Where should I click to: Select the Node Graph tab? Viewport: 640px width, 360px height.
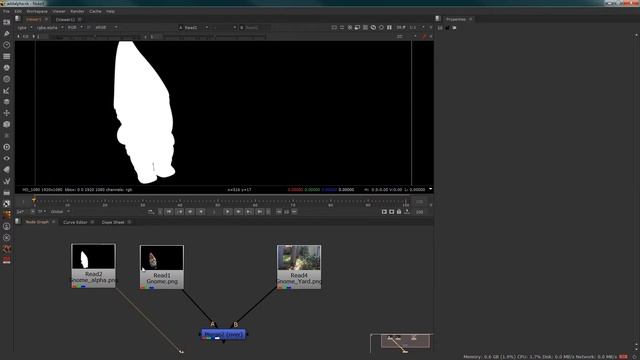tap(37, 222)
